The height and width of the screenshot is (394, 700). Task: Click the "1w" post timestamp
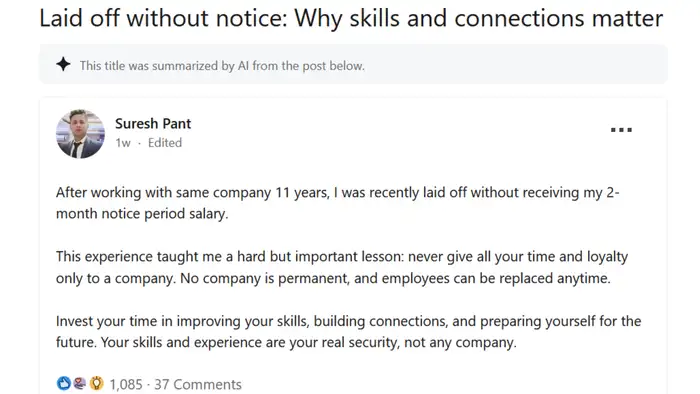[x=123, y=143]
